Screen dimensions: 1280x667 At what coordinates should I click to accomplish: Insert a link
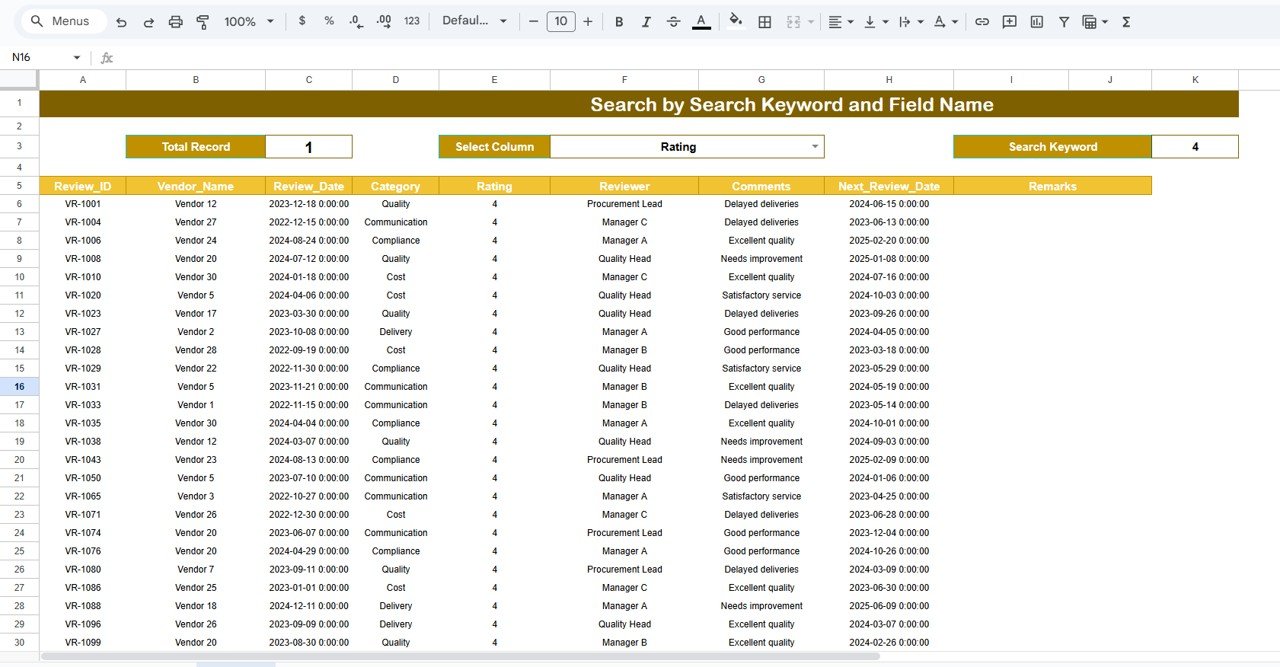981,20
